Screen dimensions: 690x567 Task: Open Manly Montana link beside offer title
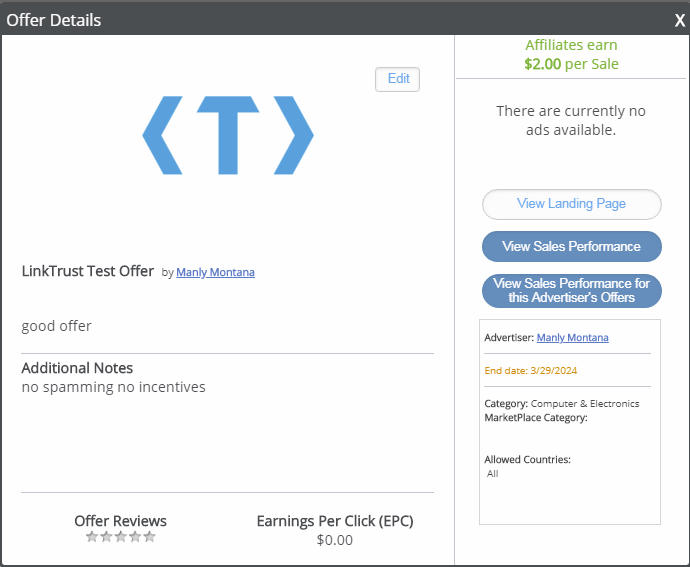click(215, 272)
